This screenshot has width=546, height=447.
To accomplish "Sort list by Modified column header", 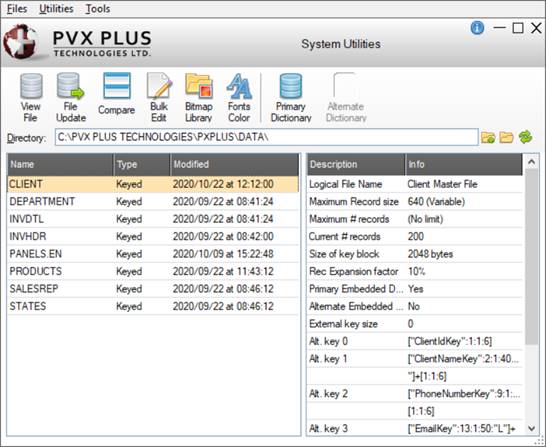I will [x=234, y=164].
